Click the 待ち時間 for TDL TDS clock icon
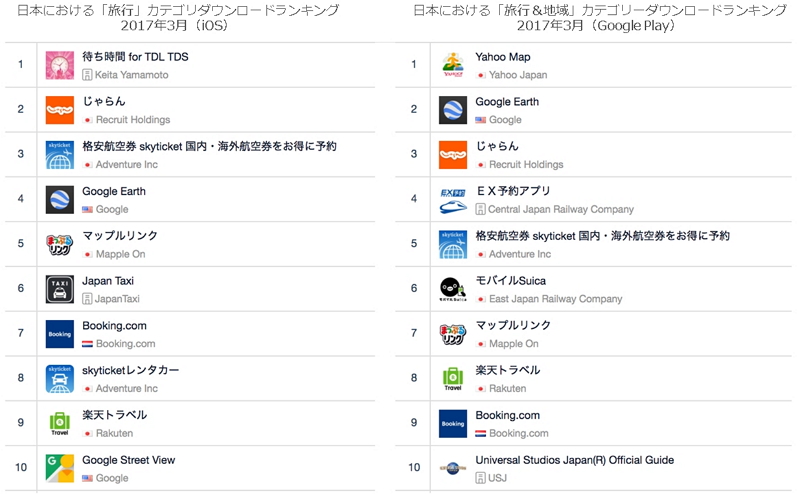The image size is (800, 494). [60, 65]
